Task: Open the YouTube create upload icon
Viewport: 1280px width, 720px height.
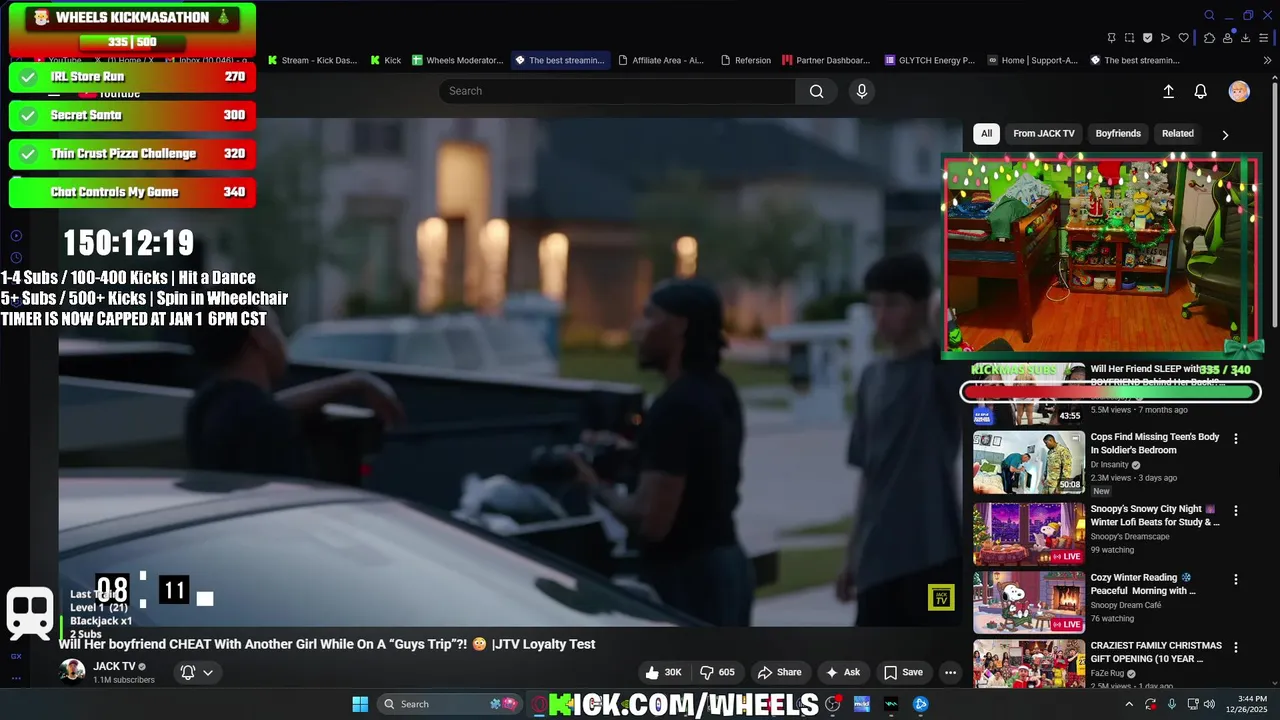Action: pyautogui.click(x=1168, y=91)
